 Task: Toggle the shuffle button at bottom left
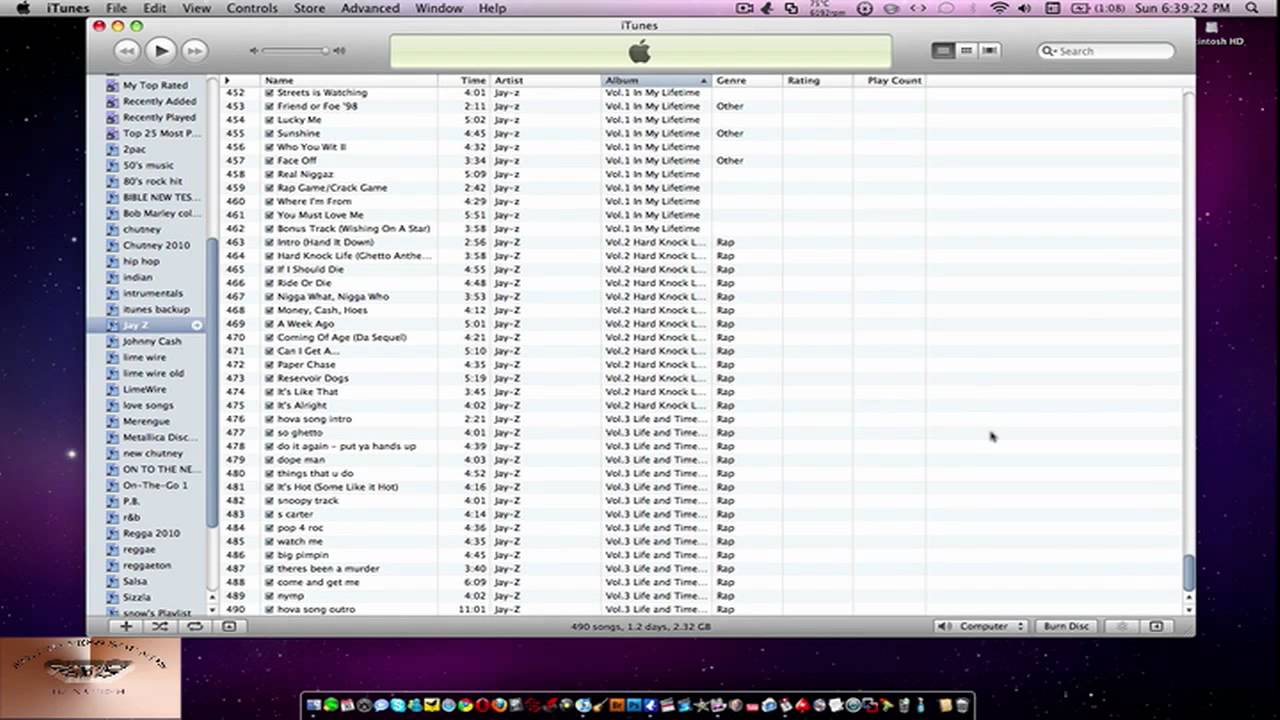tap(159, 626)
